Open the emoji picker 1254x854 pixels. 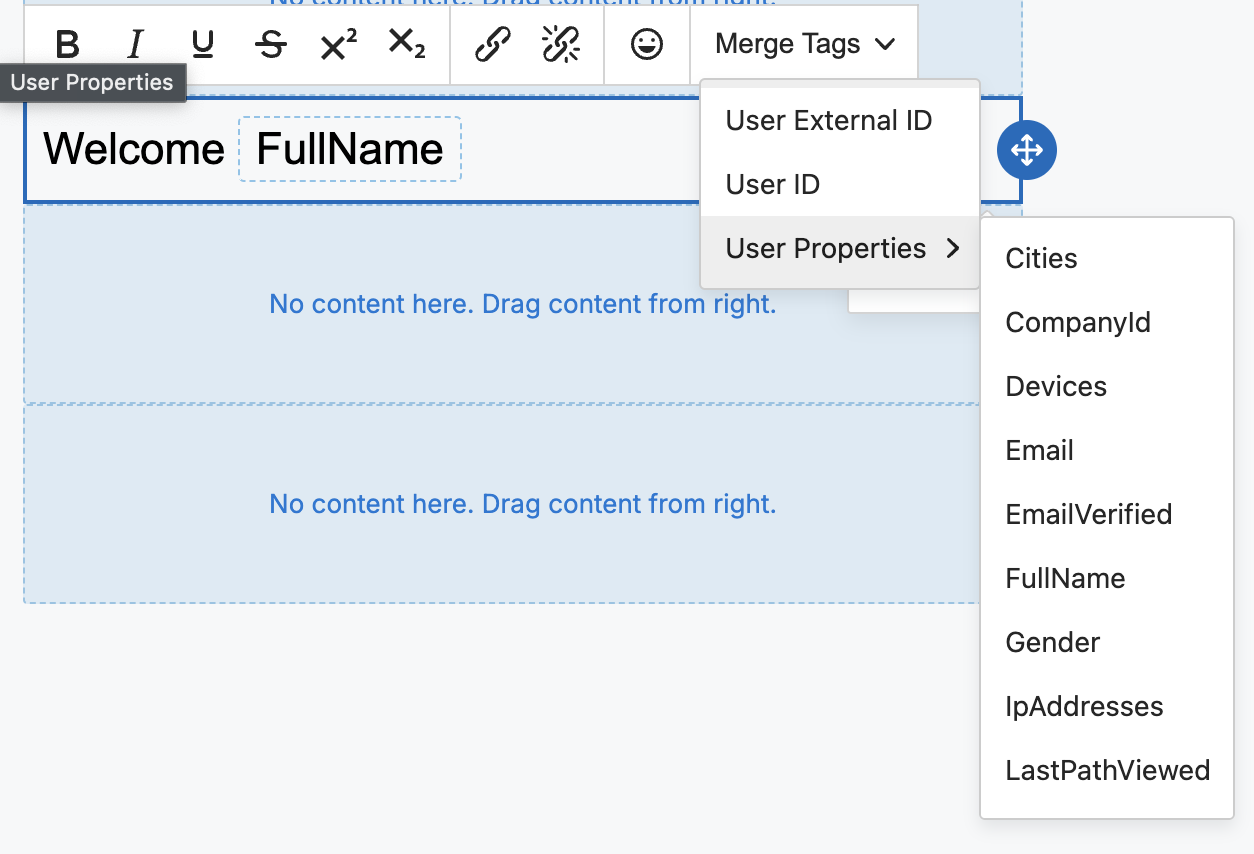(x=647, y=45)
